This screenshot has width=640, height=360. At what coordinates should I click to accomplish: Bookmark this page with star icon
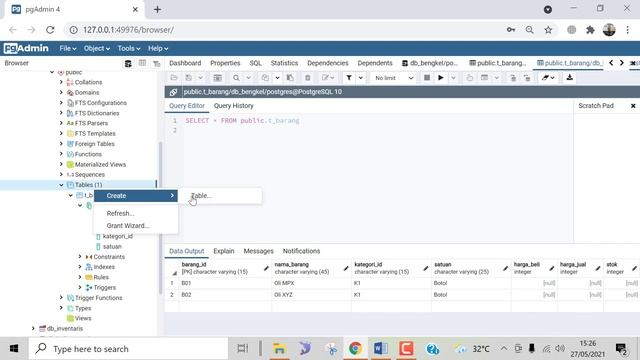pyautogui.click(x=548, y=30)
